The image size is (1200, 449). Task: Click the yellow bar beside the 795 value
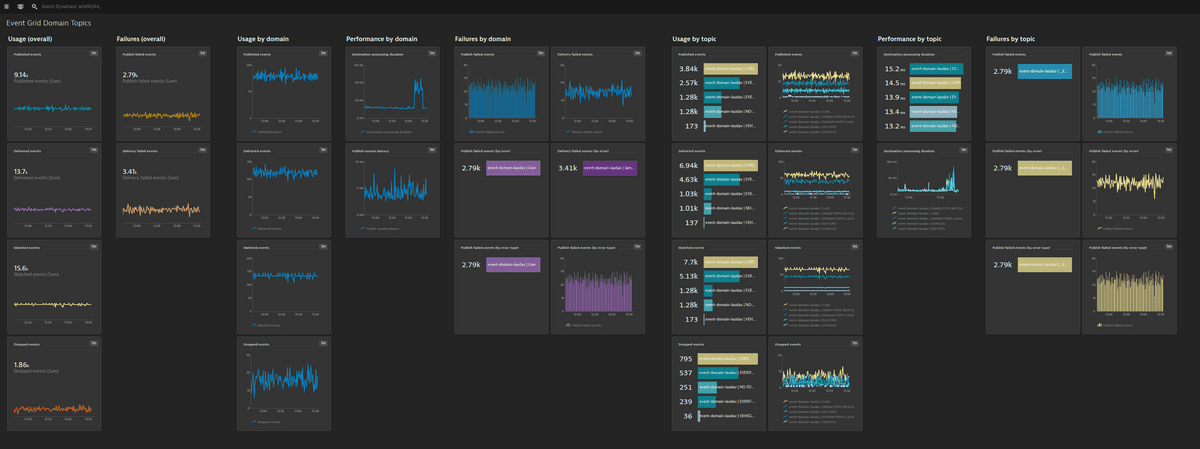[x=729, y=358]
